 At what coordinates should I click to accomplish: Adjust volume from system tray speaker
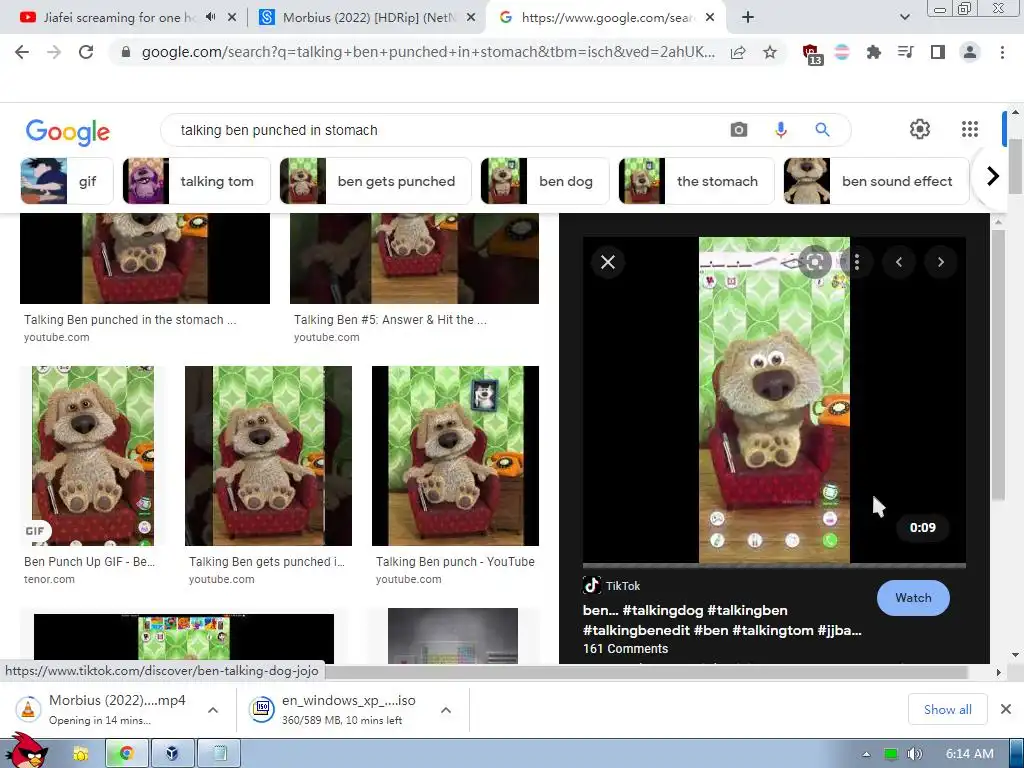[914, 754]
